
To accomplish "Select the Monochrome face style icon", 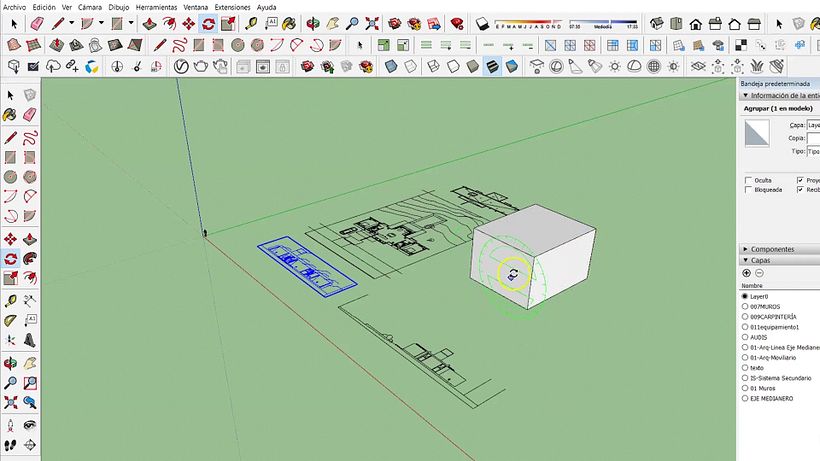I will [x=512, y=66].
